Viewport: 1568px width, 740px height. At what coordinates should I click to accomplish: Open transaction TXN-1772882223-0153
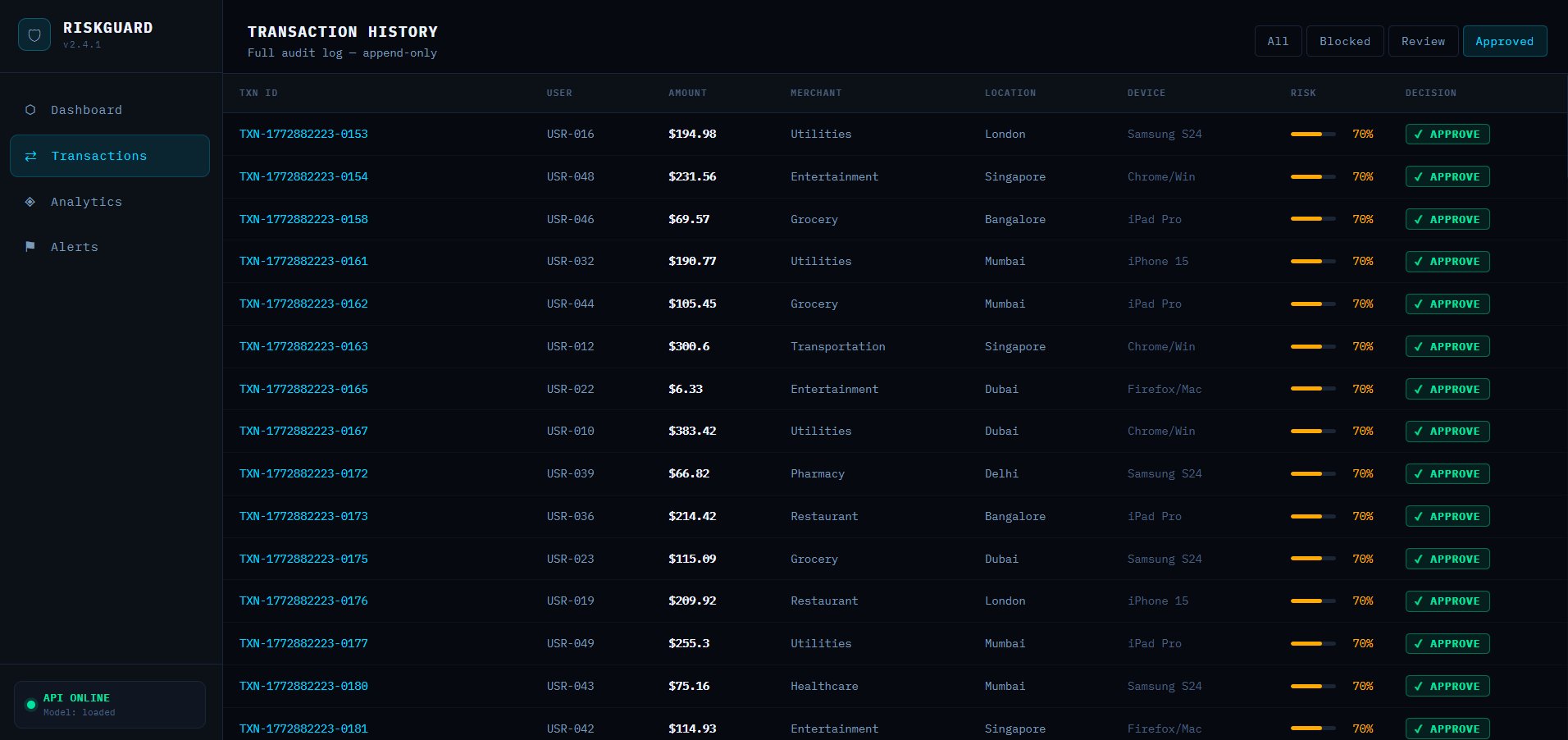[x=303, y=134]
